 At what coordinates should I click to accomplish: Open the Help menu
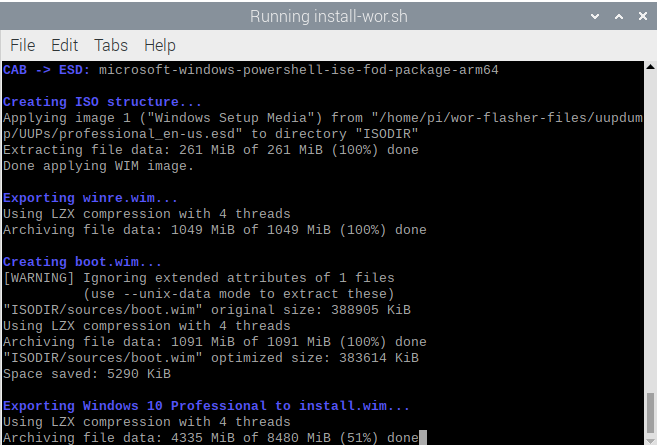[x=160, y=45]
